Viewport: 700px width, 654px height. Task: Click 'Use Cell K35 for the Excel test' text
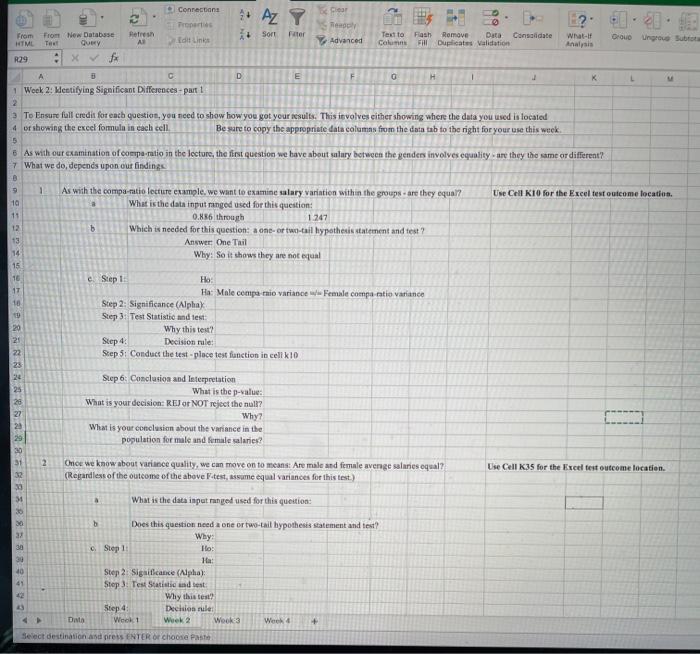[x=576, y=467]
